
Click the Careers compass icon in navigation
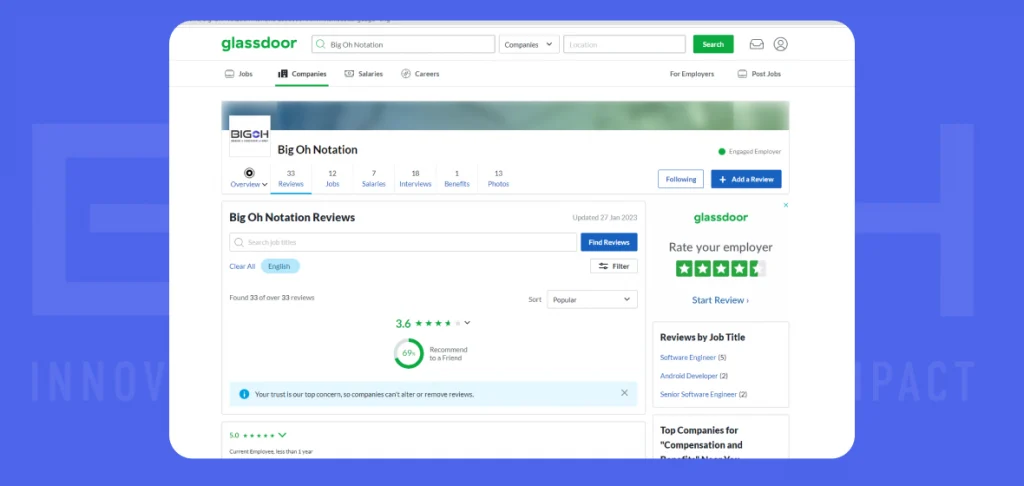(x=406, y=74)
